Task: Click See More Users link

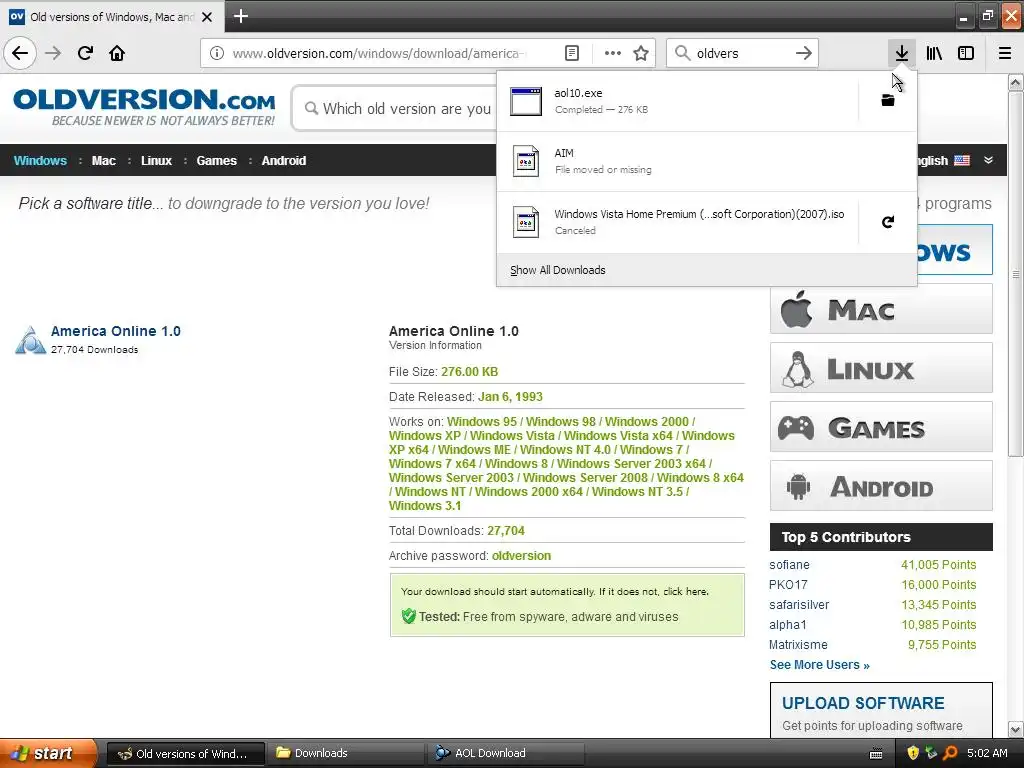Action: [x=819, y=665]
